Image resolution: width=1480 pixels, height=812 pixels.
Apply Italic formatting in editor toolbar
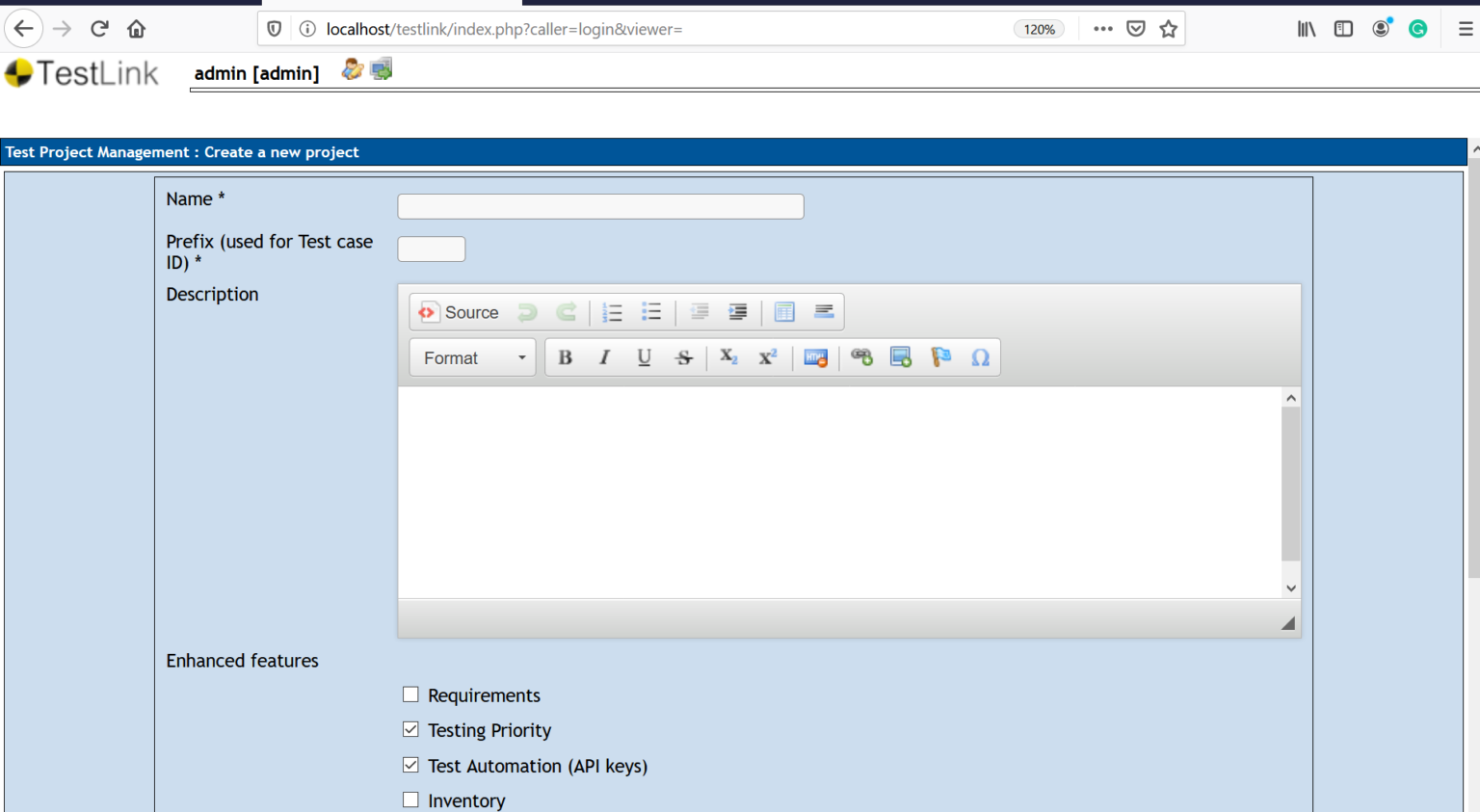pos(604,357)
